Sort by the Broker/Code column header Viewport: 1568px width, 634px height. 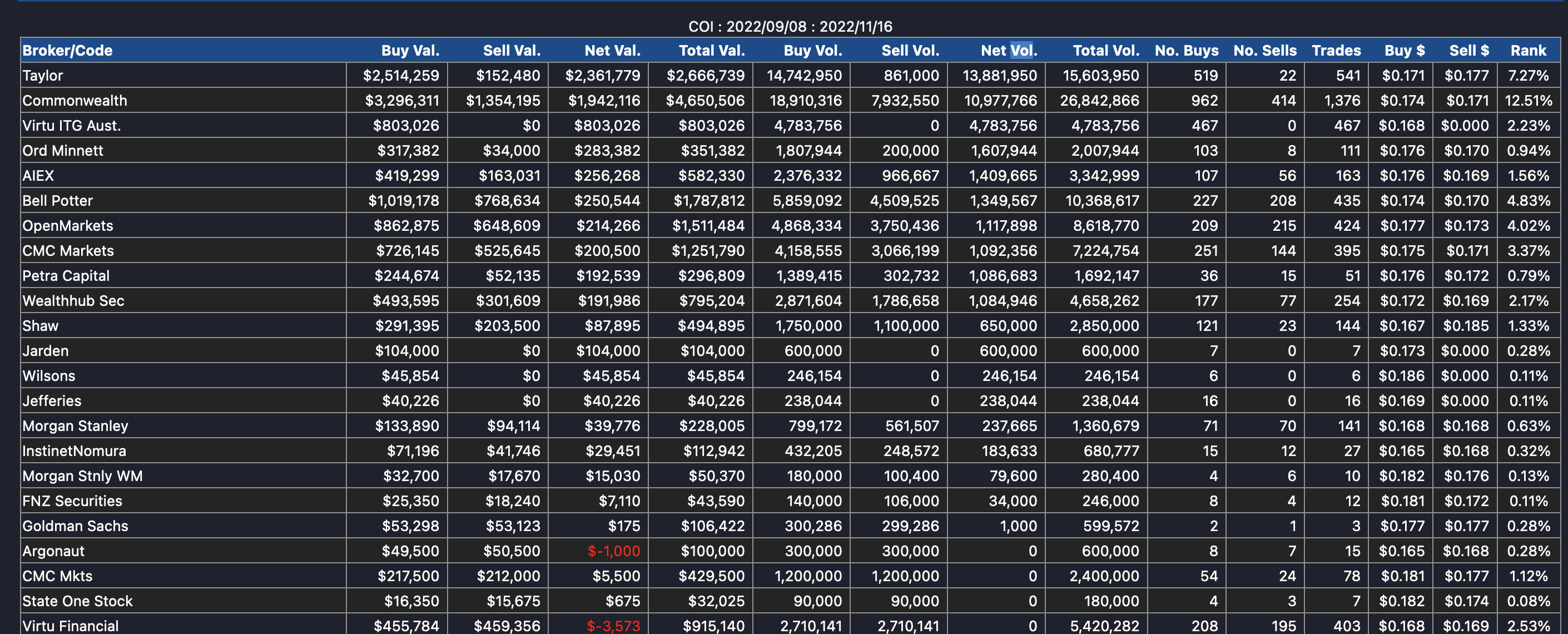point(68,51)
